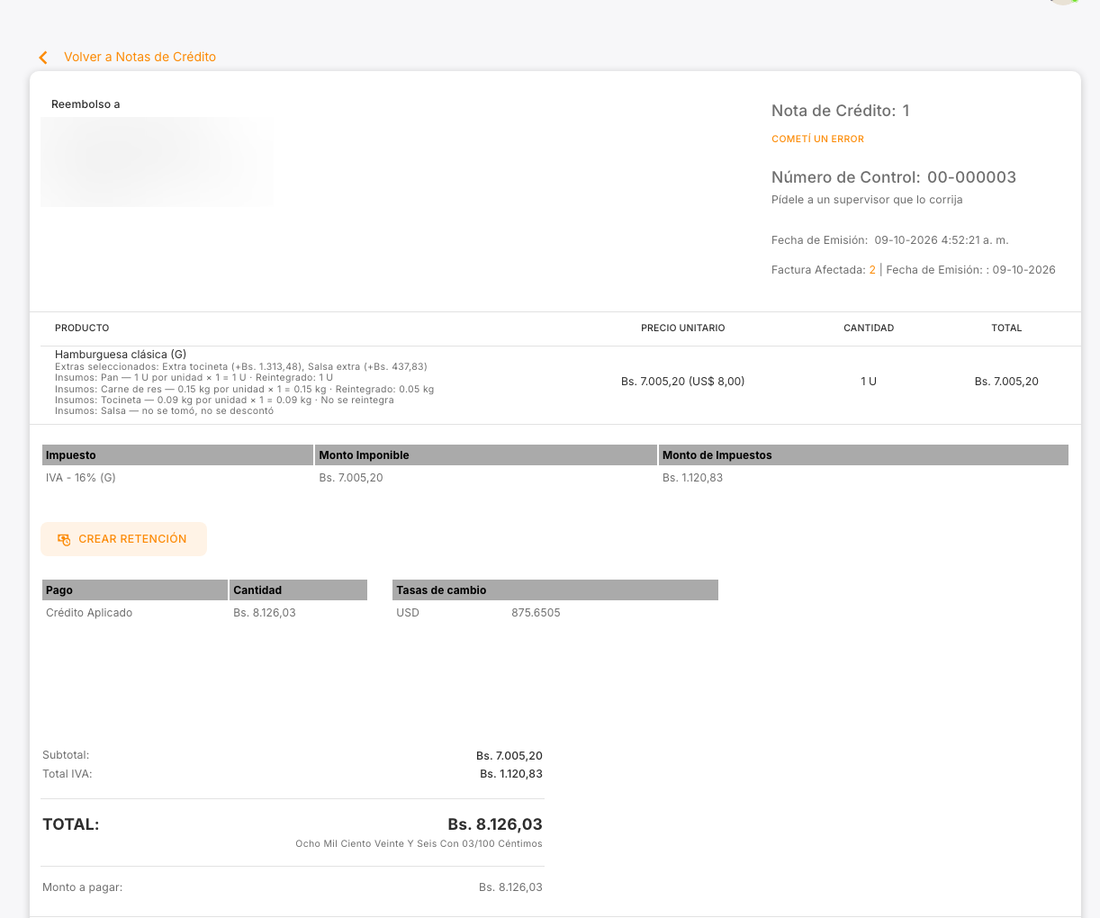Viewport: 1100px width, 918px height.
Task: Click the retention icon beside CREAR RETENCIÓN
Action: click(64, 539)
